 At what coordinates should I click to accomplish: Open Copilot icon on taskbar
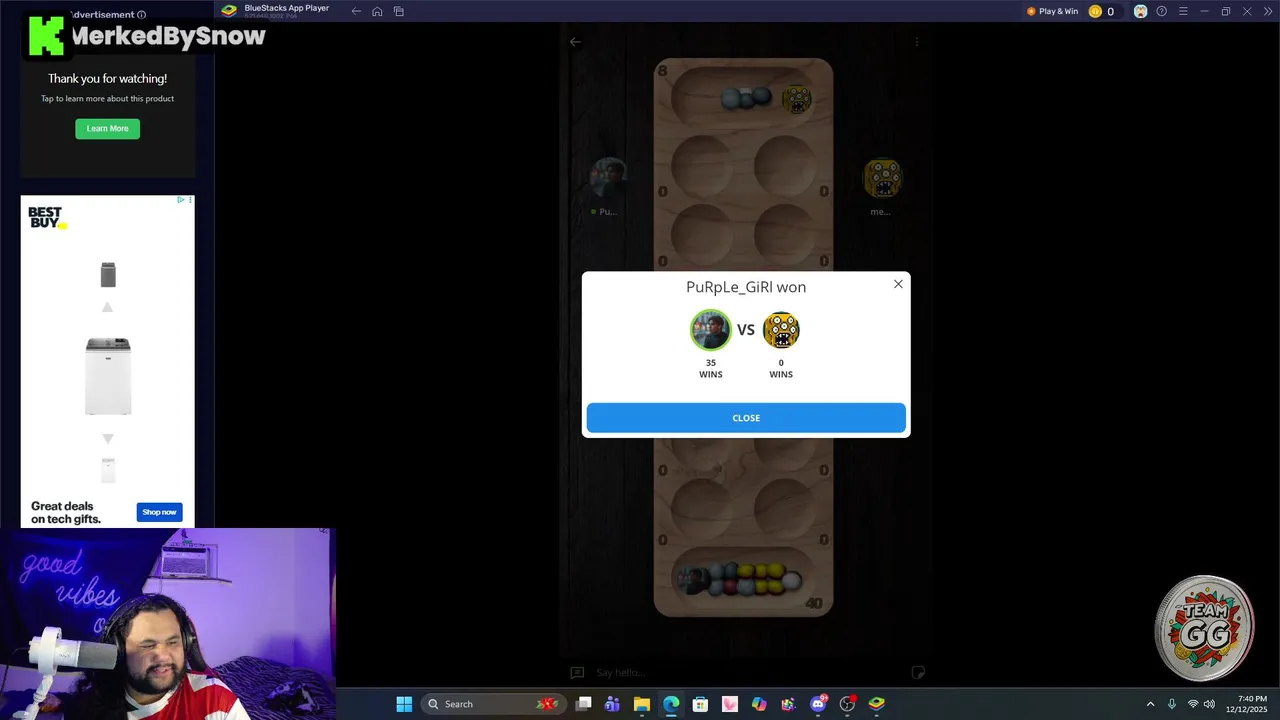pyautogui.click(x=759, y=704)
